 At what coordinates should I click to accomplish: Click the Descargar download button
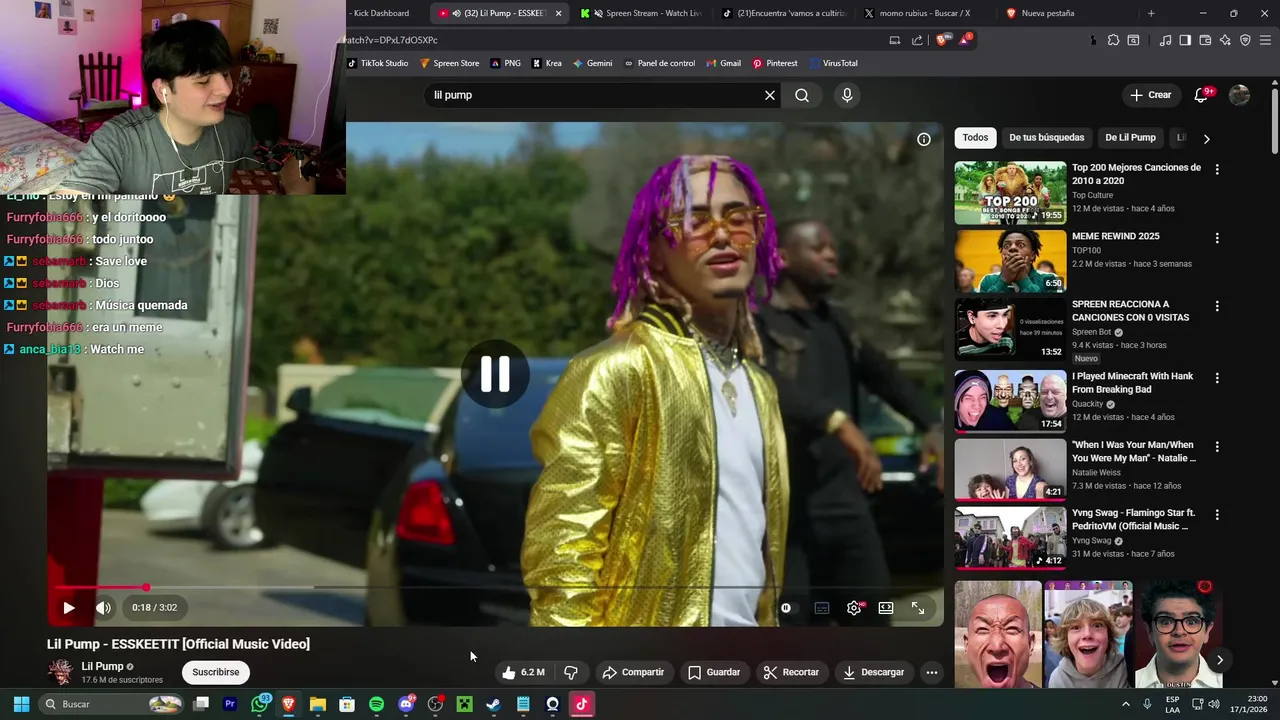(873, 672)
